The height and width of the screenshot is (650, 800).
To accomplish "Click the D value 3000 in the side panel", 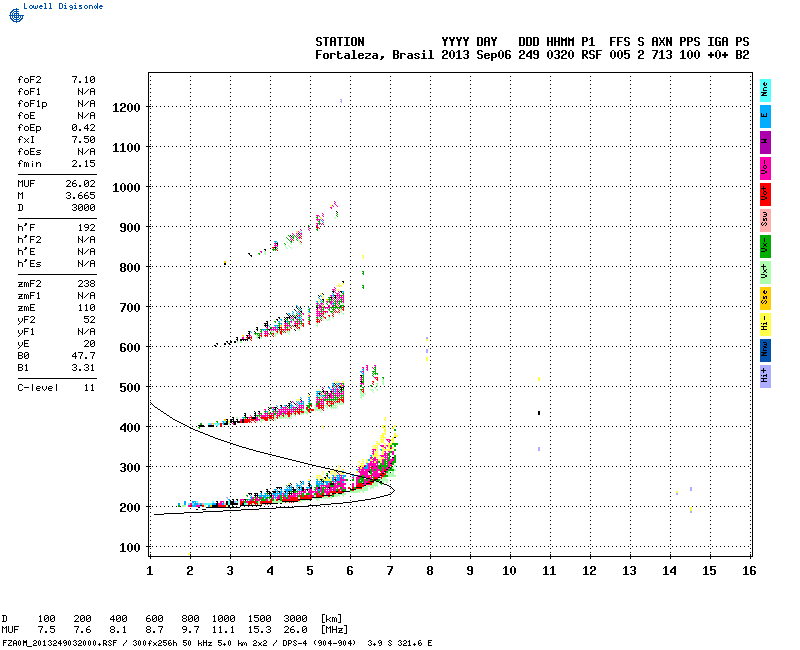I will coord(83,208).
